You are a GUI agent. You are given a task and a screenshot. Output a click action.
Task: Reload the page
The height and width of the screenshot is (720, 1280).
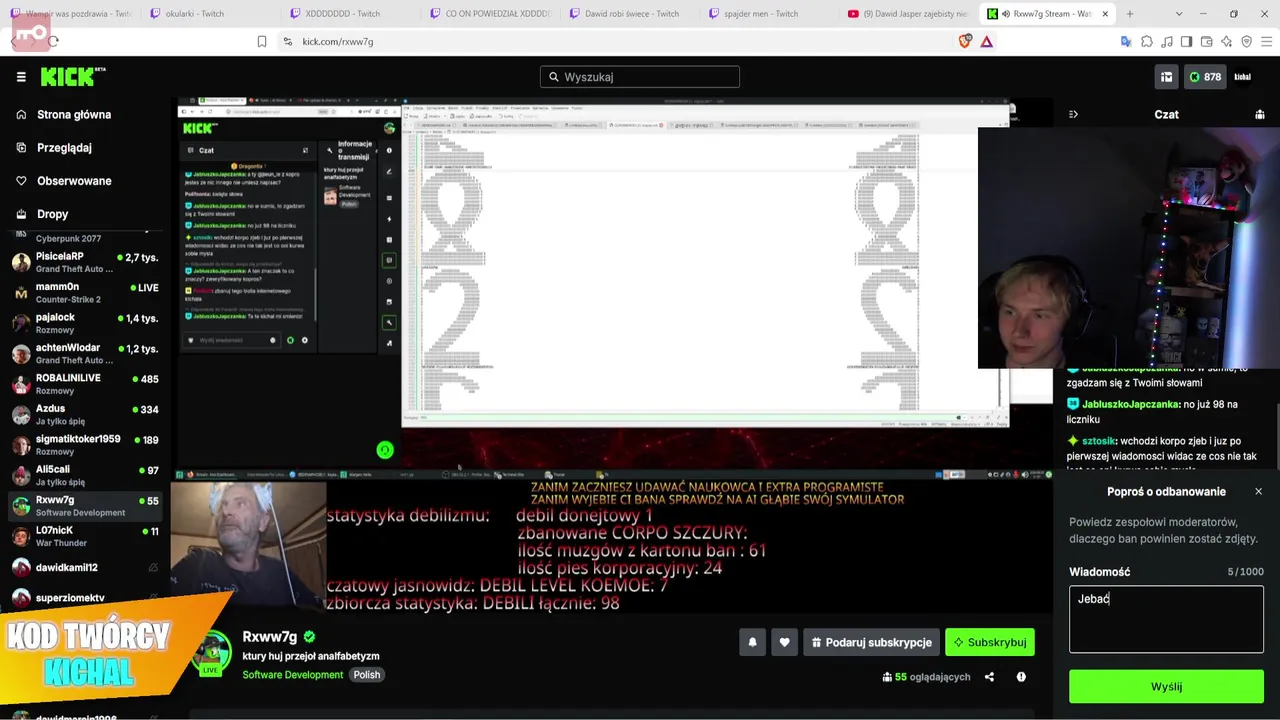pyautogui.click(x=53, y=41)
